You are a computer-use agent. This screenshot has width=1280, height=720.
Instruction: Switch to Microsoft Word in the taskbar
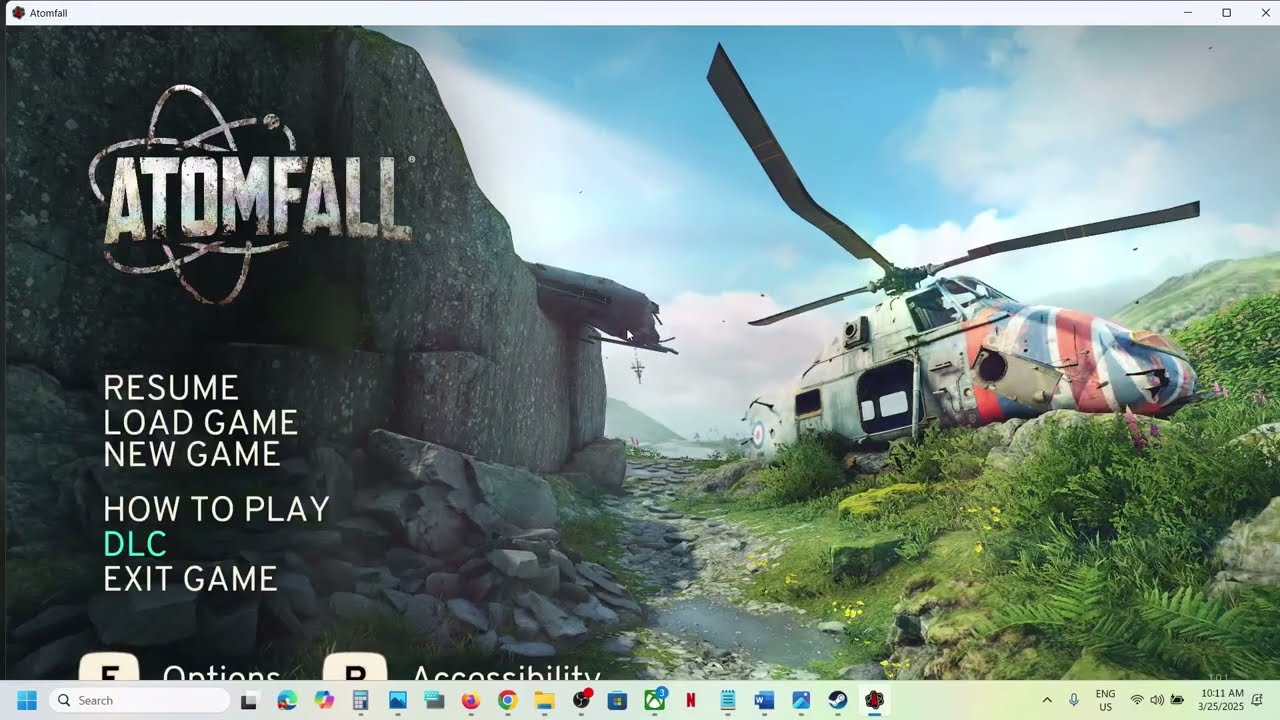coord(764,700)
